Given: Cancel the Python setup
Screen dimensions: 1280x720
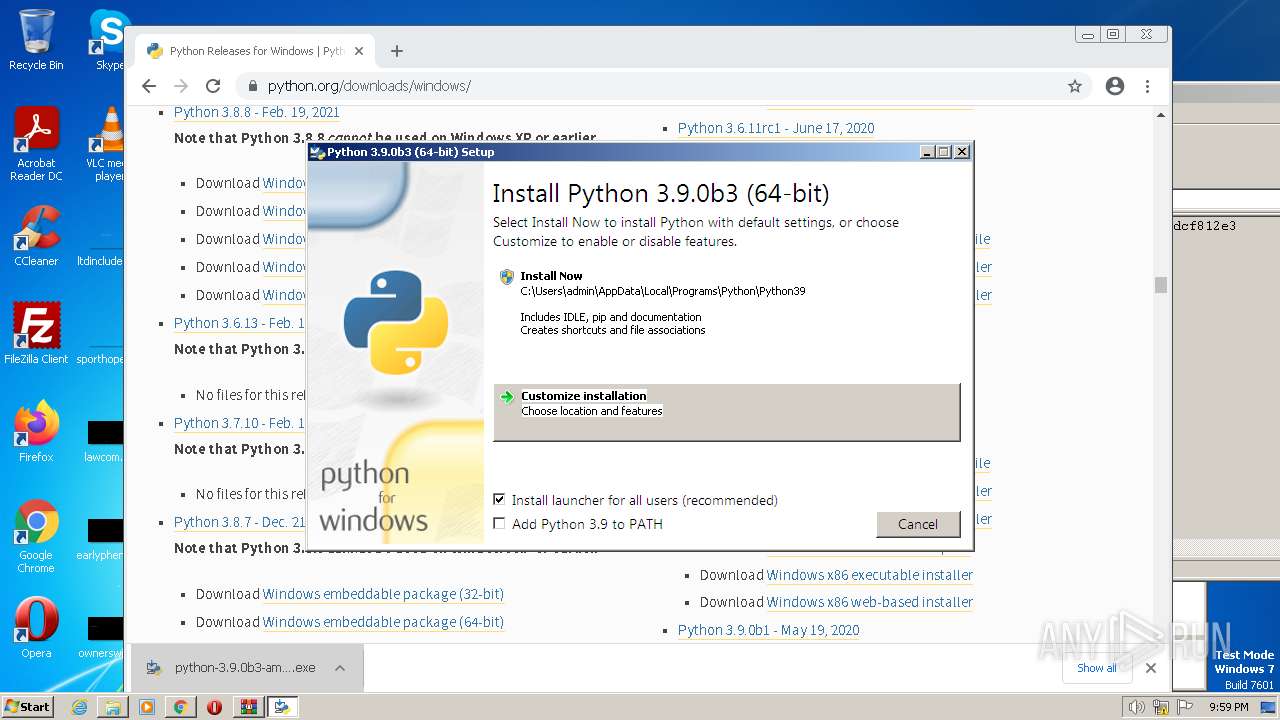Looking at the screenshot, I should point(918,524).
